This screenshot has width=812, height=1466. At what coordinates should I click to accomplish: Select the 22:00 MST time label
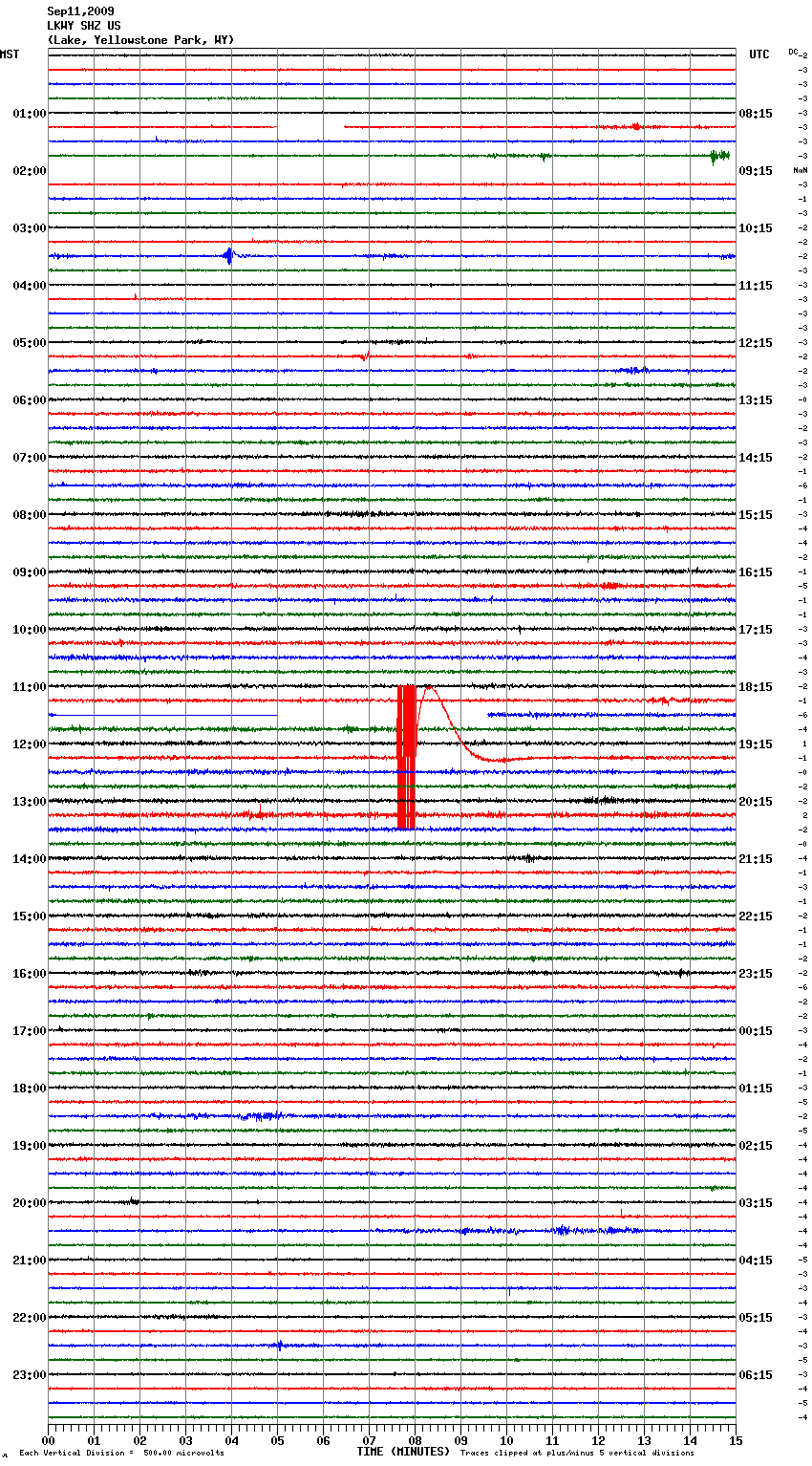tap(30, 1318)
